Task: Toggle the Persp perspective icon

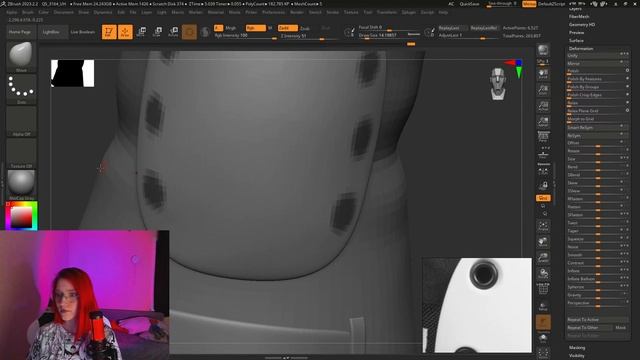Action: click(x=543, y=137)
